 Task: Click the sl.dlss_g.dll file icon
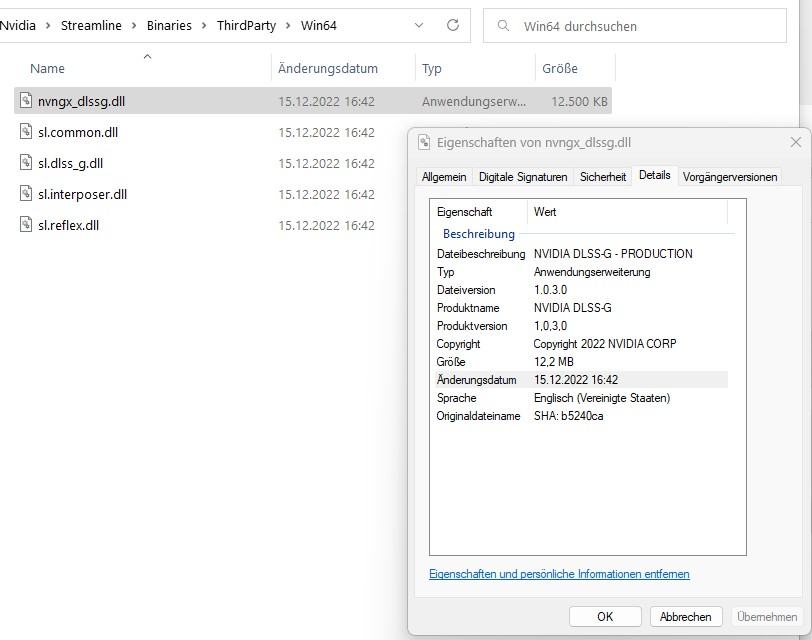pyautogui.click(x=26, y=162)
